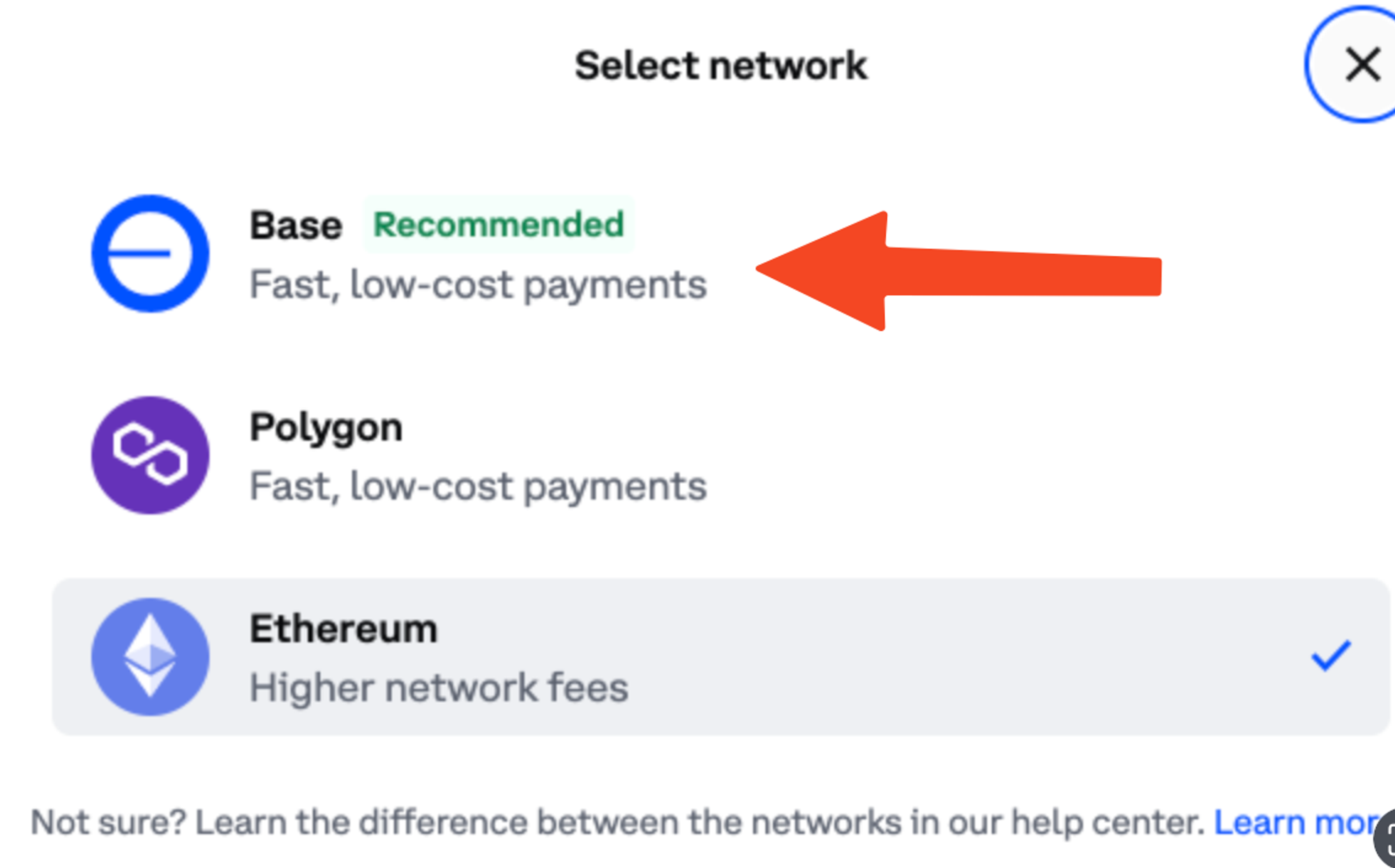Click the green Recommended badge
Screen dimensions: 1395x868
(499, 224)
